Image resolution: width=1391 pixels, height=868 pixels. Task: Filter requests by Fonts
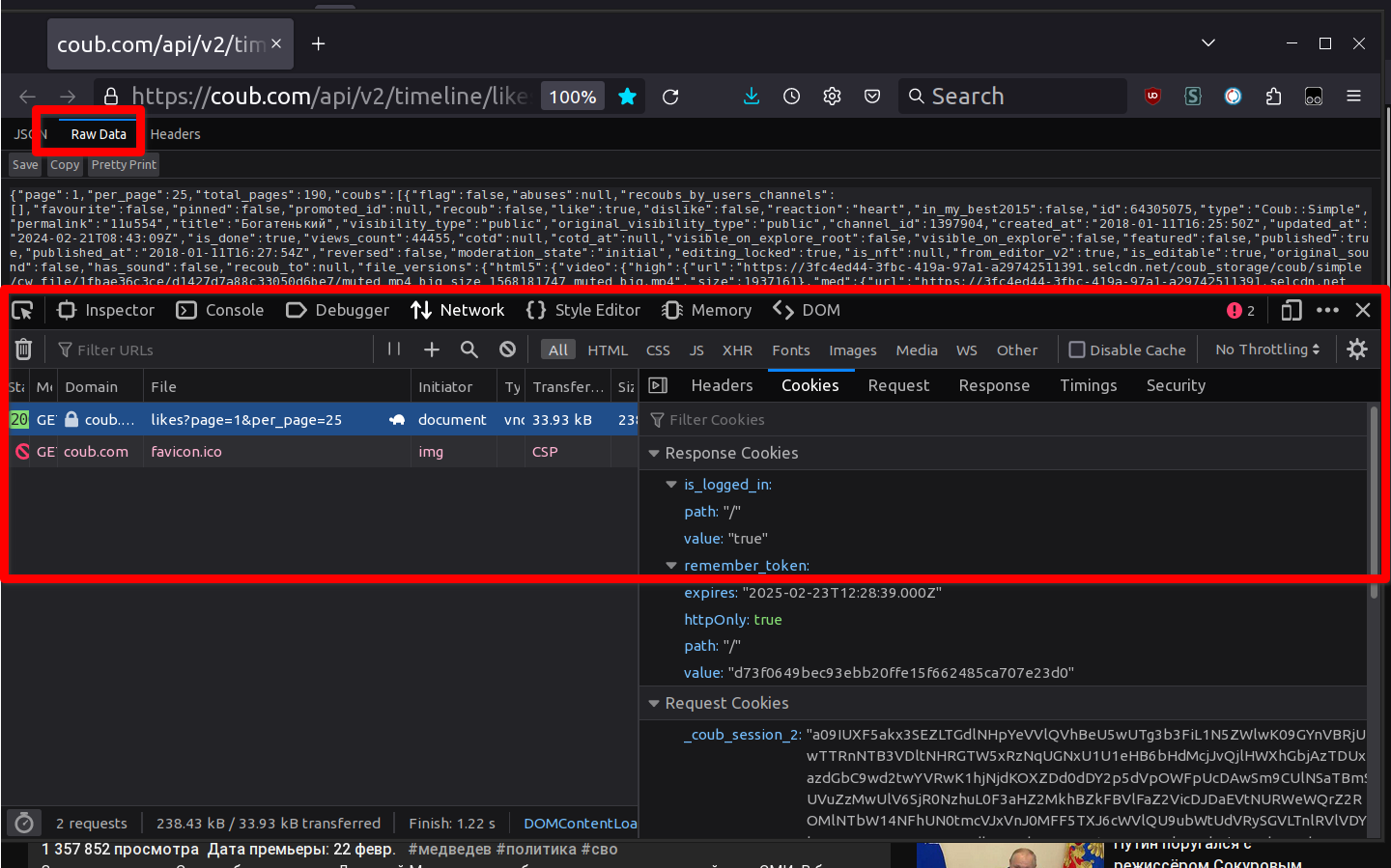(791, 350)
